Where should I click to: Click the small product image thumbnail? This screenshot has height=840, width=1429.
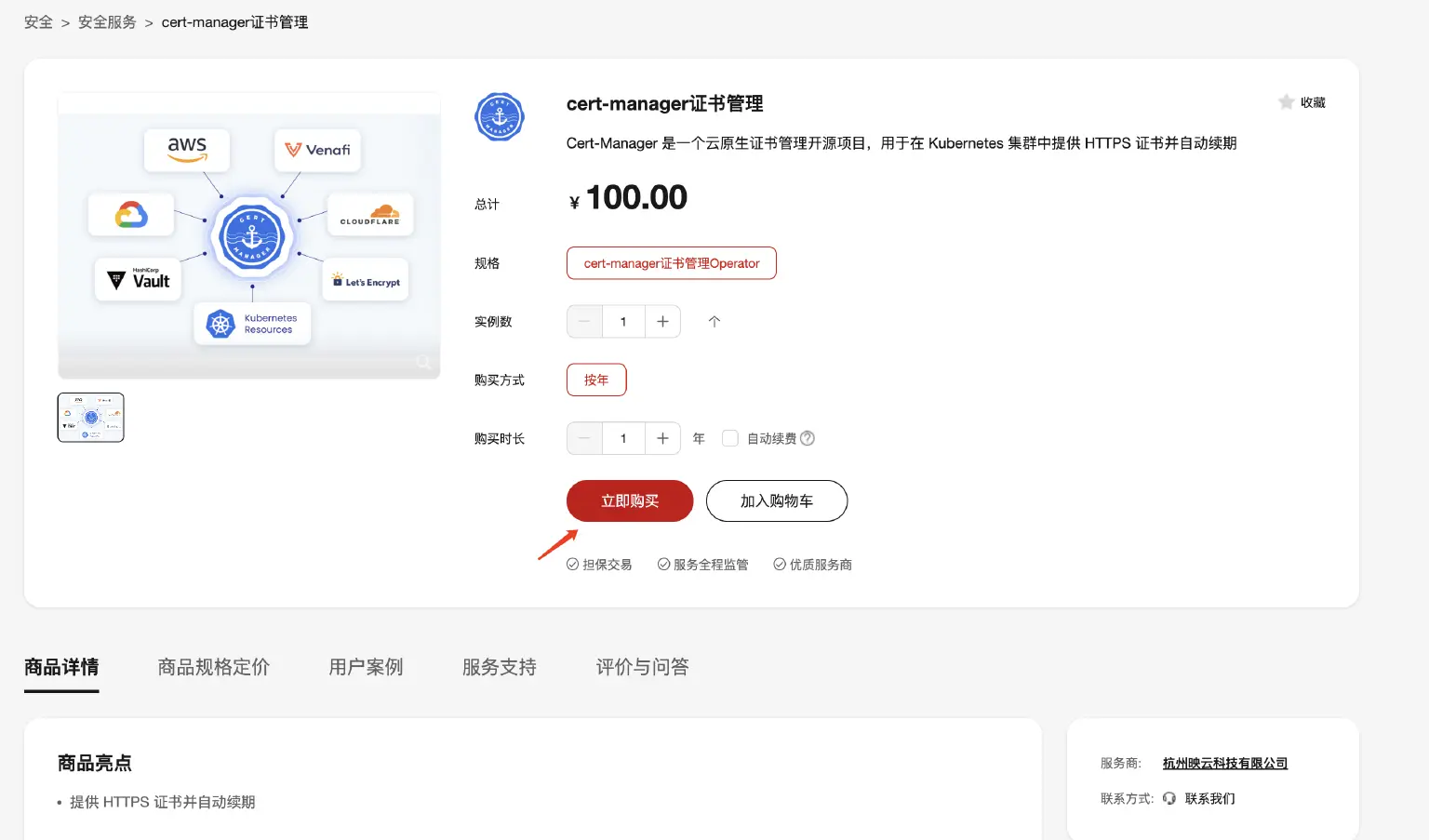[90, 417]
